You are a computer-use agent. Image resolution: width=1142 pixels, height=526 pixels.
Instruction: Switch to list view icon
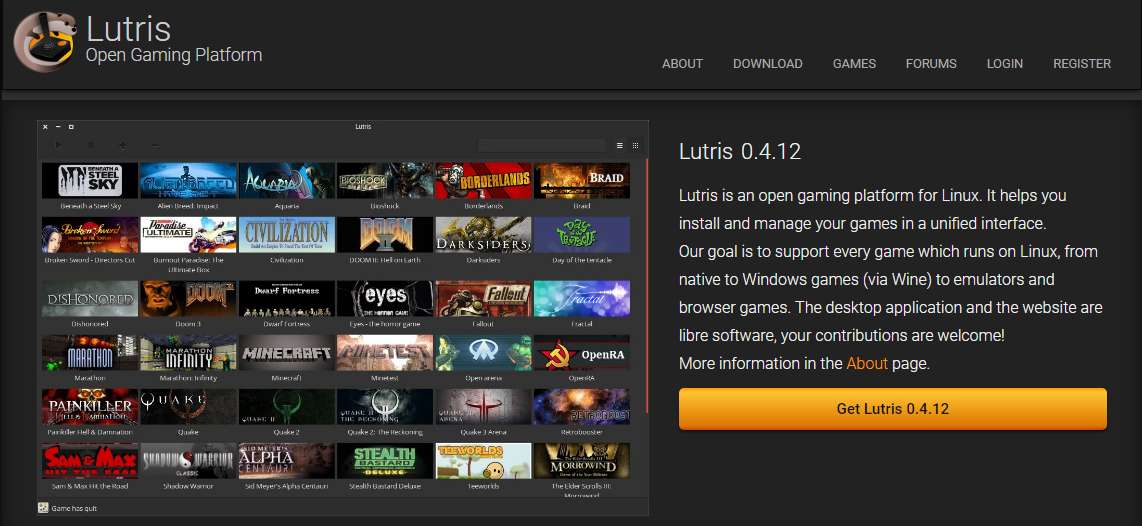(619, 145)
